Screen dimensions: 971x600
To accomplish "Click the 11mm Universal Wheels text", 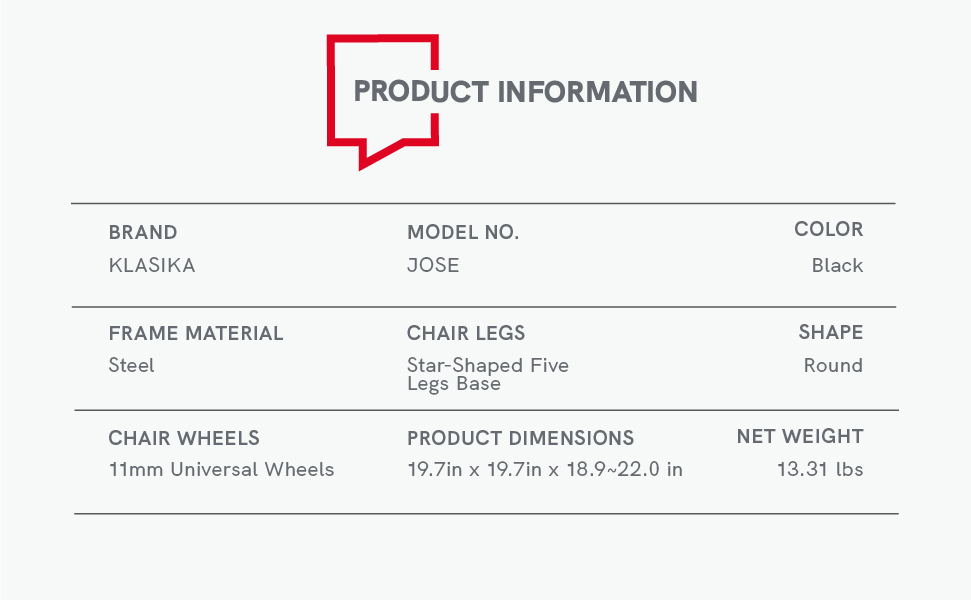I will click(x=221, y=470).
